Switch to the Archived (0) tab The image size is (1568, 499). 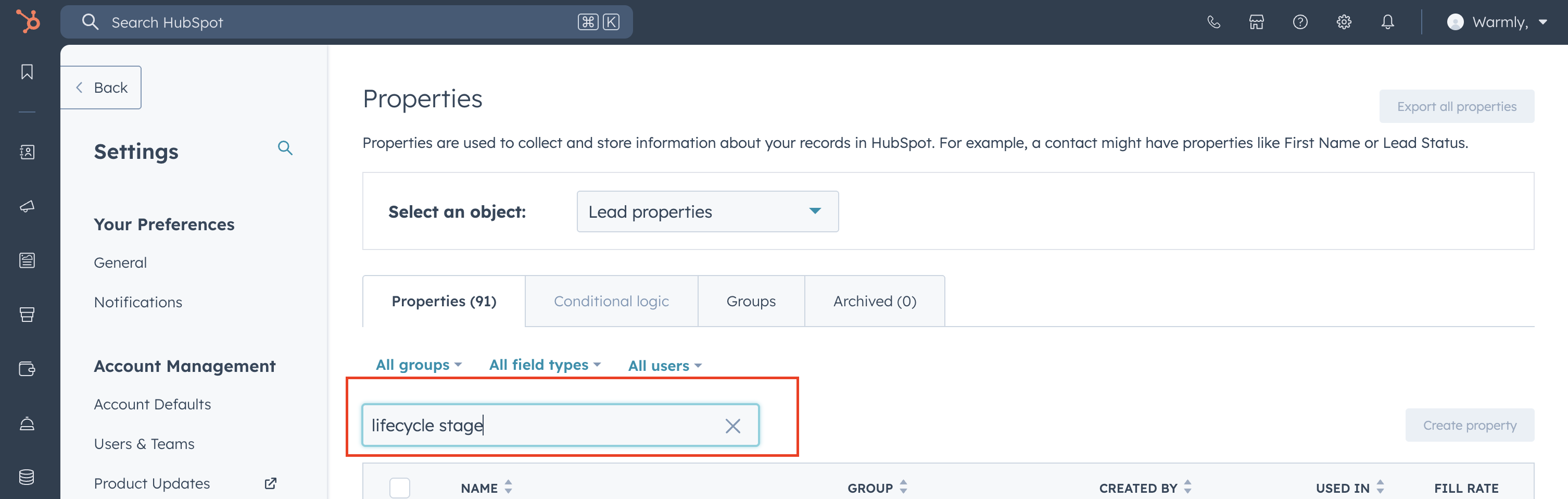pos(874,301)
